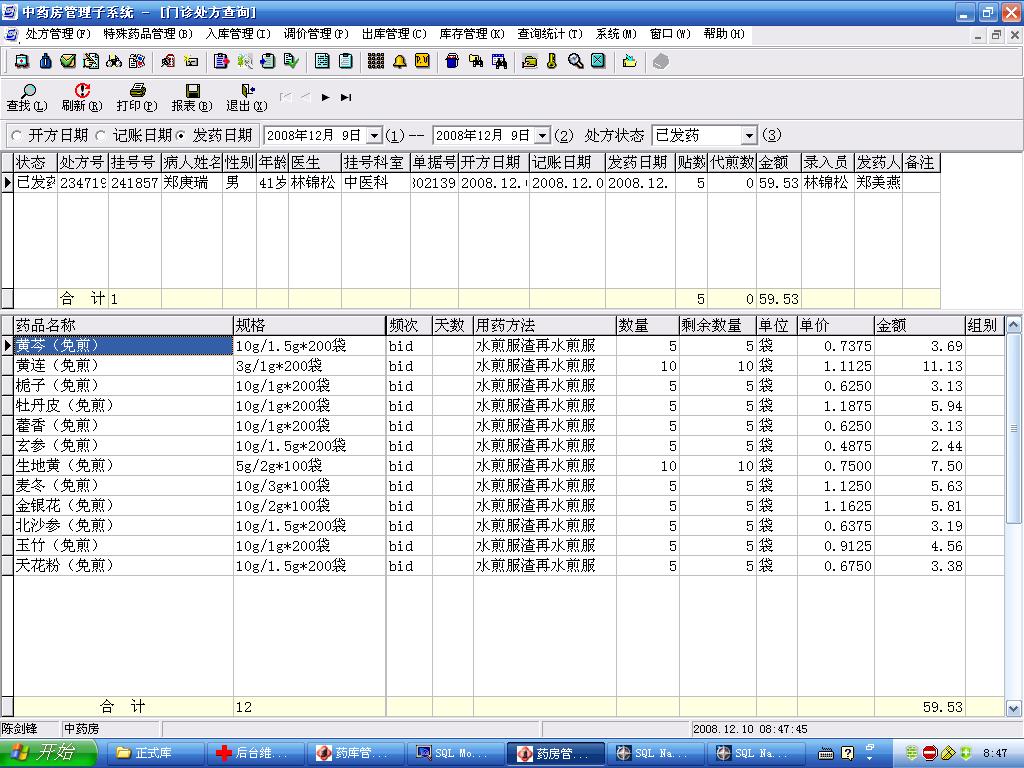Go to the last record arrow

(x=346, y=97)
